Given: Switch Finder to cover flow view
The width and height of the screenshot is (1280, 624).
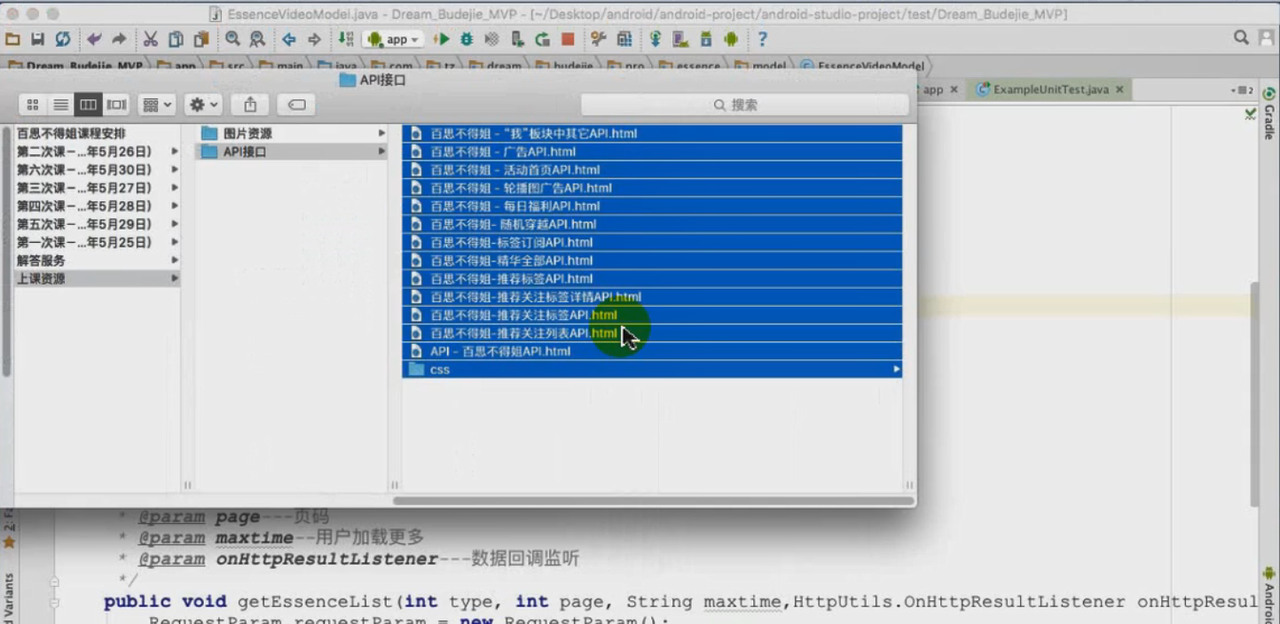Looking at the screenshot, I should click(116, 104).
